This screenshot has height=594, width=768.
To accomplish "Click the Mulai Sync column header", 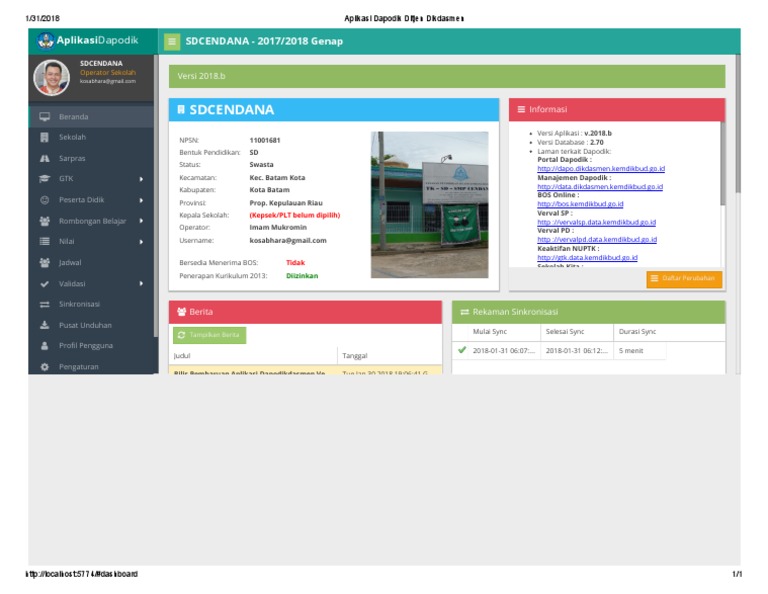I will [x=504, y=332].
